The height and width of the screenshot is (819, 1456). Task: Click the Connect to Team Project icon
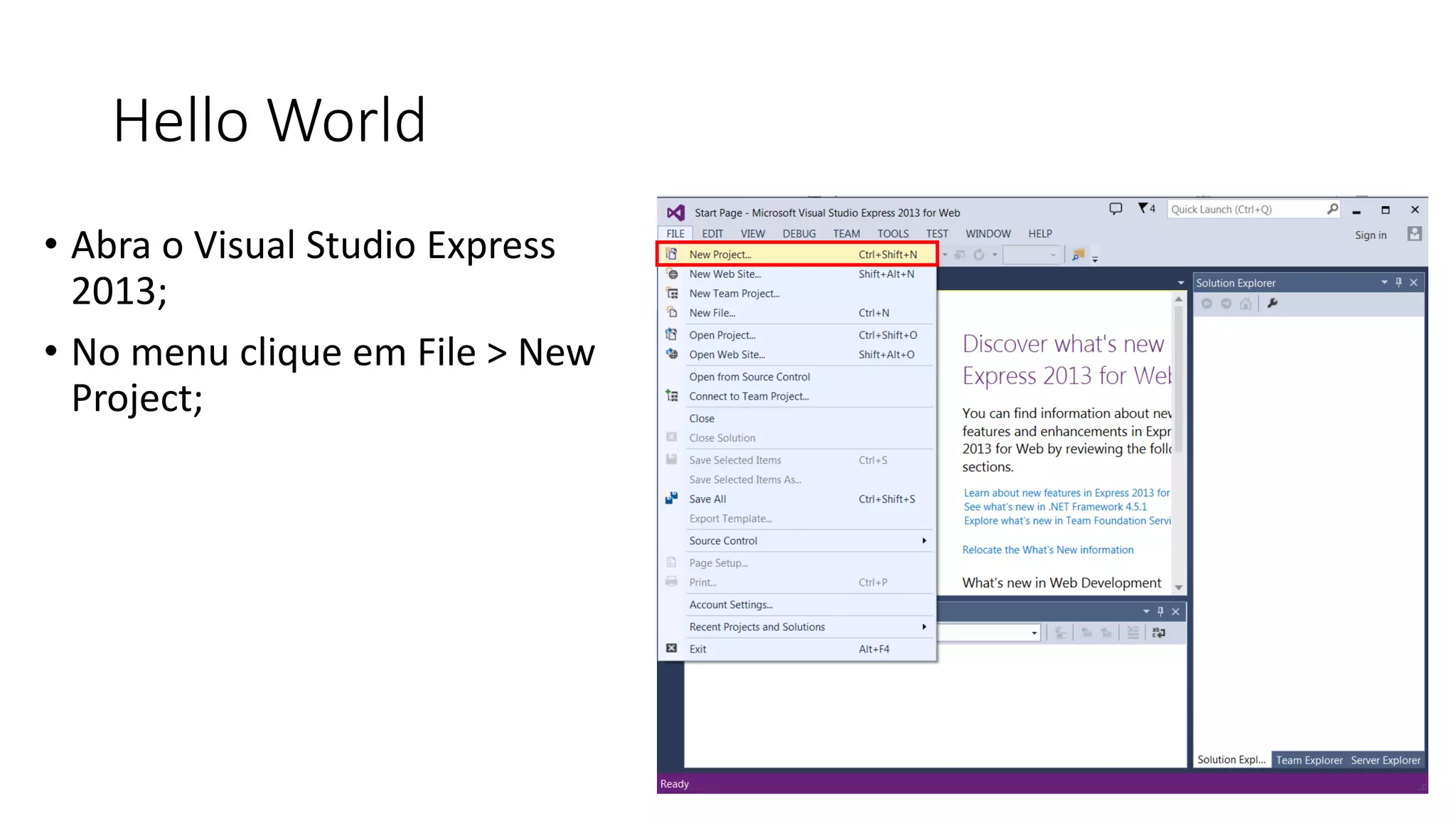tap(671, 395)
